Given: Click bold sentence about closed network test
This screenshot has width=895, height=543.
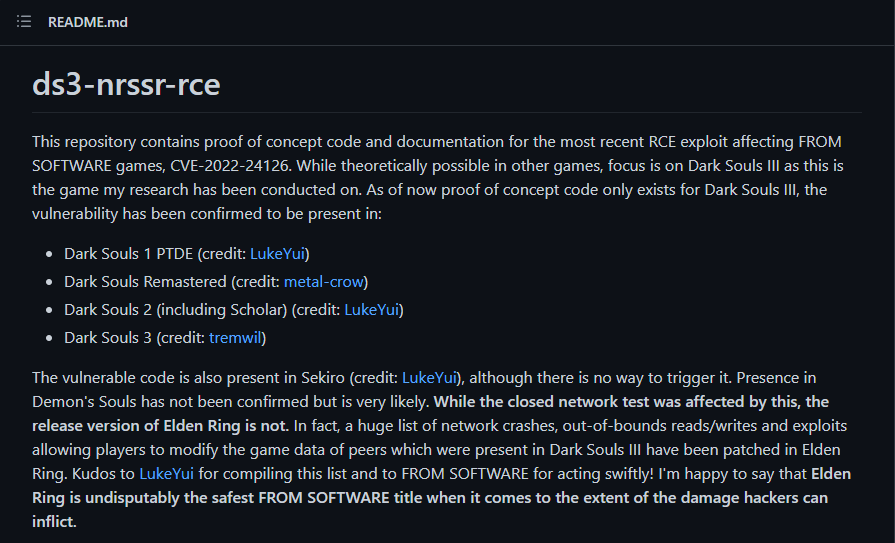Looking at the screenshot, I should (430, 413).
